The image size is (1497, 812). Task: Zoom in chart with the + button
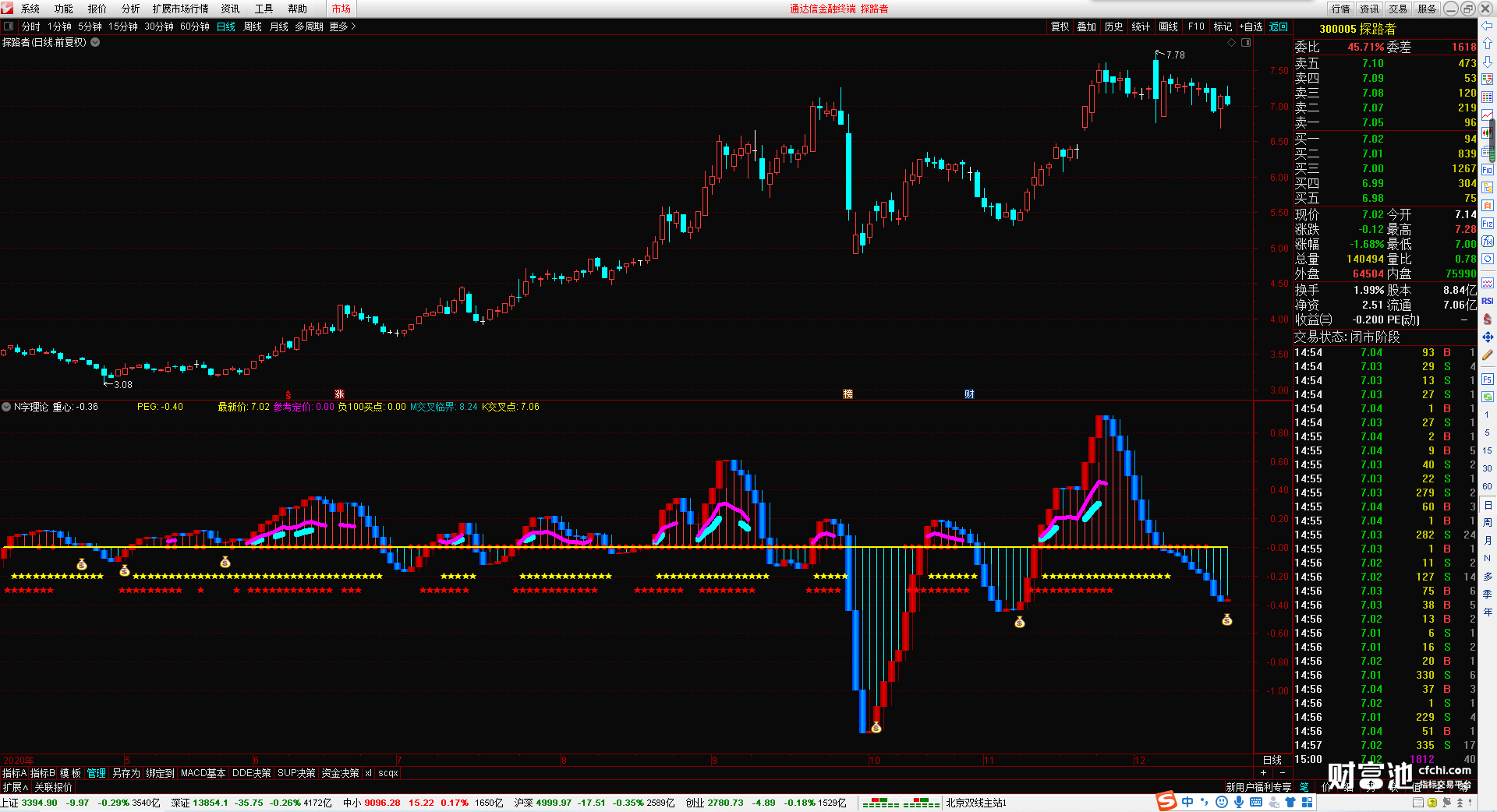1263,773
